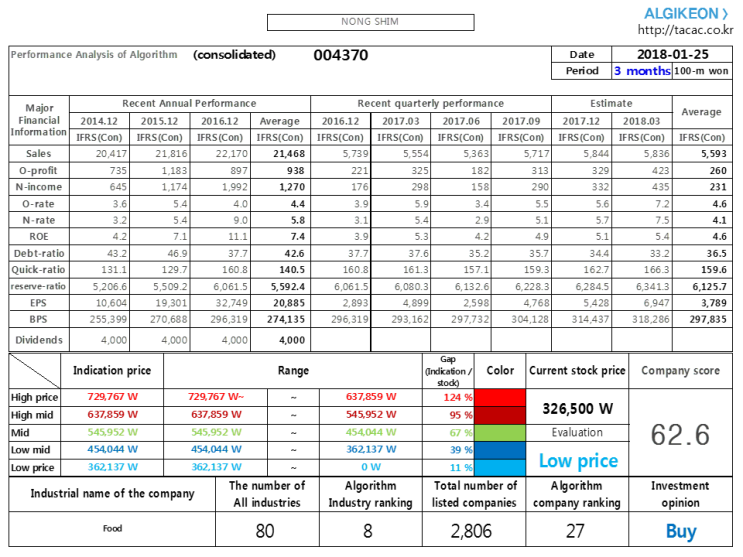Screen dimensions: 743x557
Task: Select Low price range end 0 W
Action: click(371, 467)
